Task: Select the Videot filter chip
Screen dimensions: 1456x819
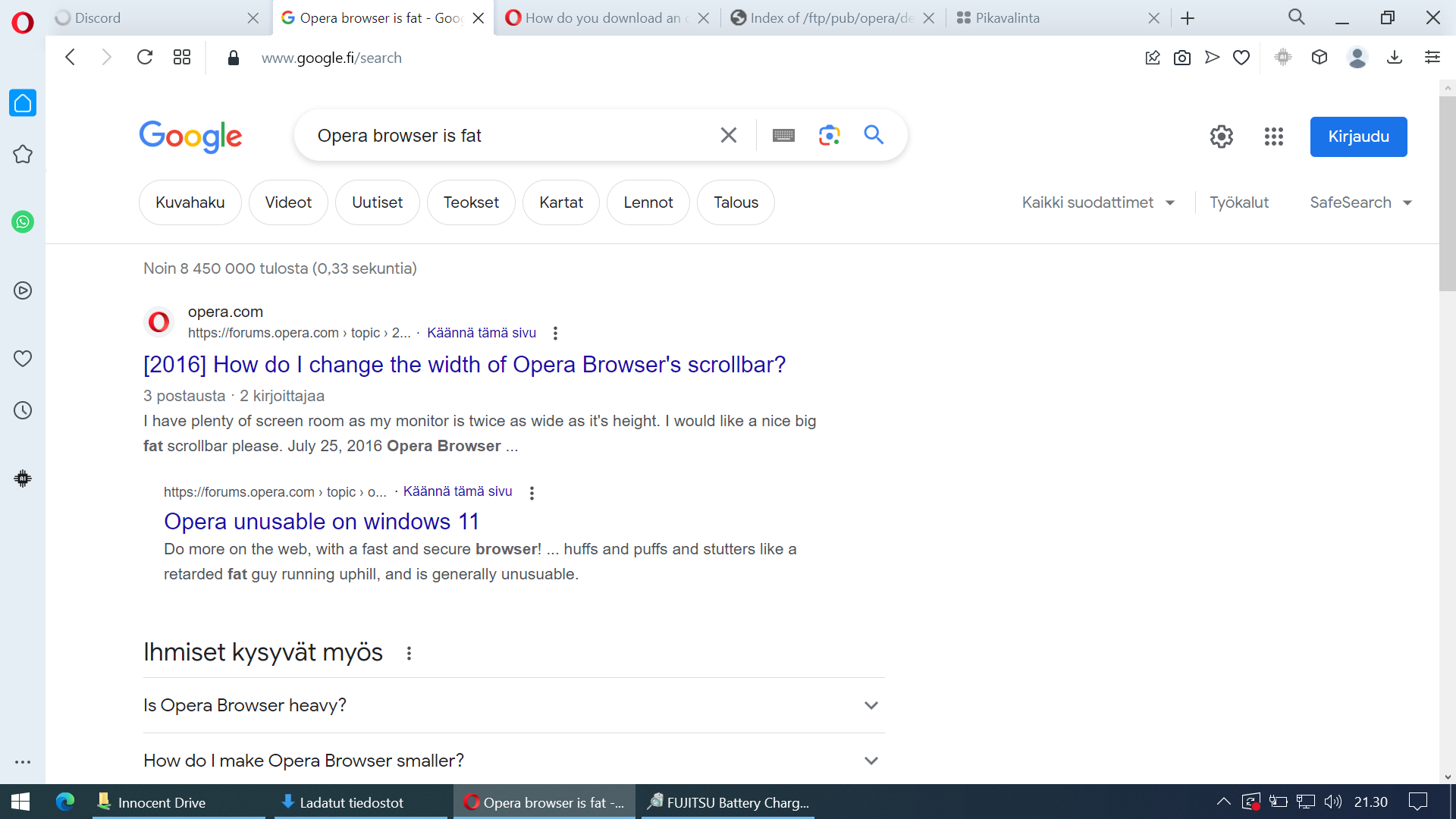Action: tap(288, 202)
